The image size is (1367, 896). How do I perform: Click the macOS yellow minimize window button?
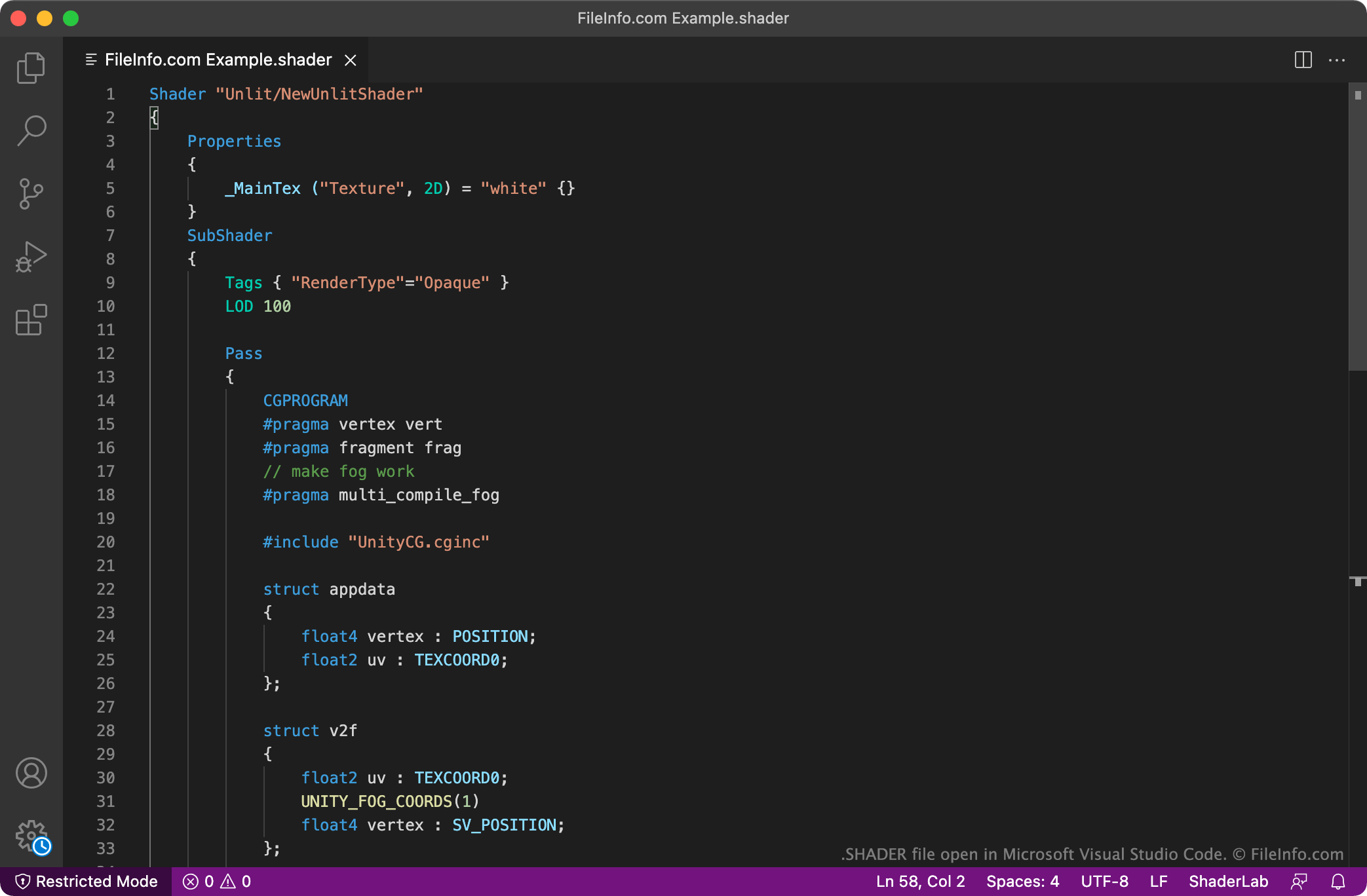(45, 18)
